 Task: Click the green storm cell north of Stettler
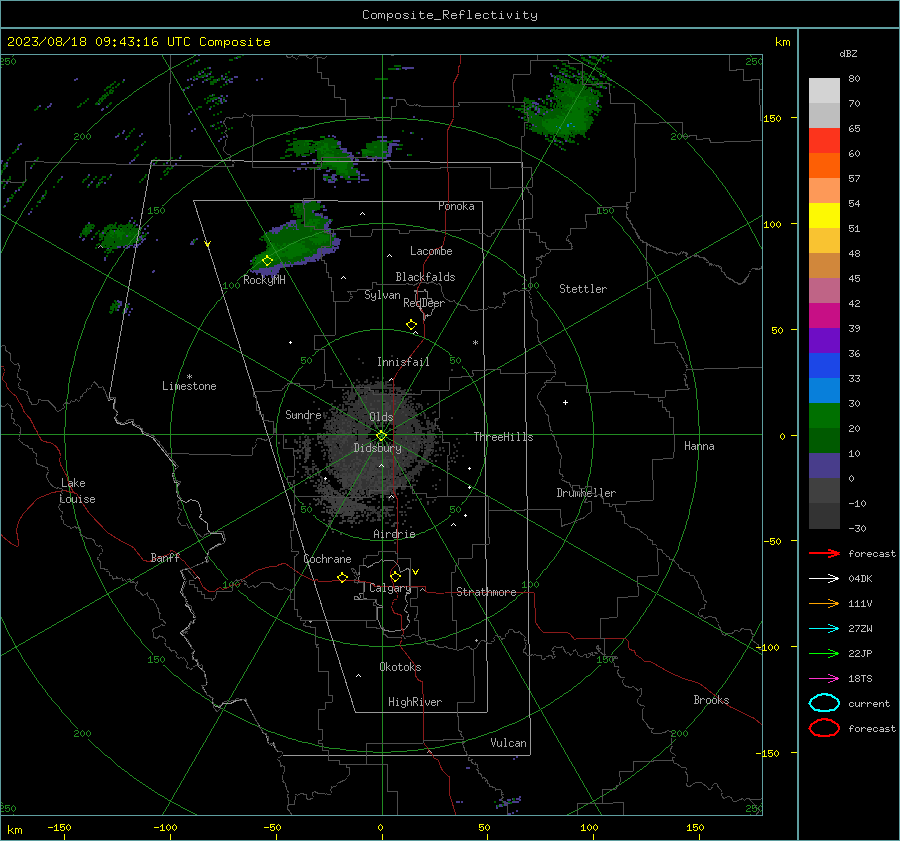click(565, 109)
